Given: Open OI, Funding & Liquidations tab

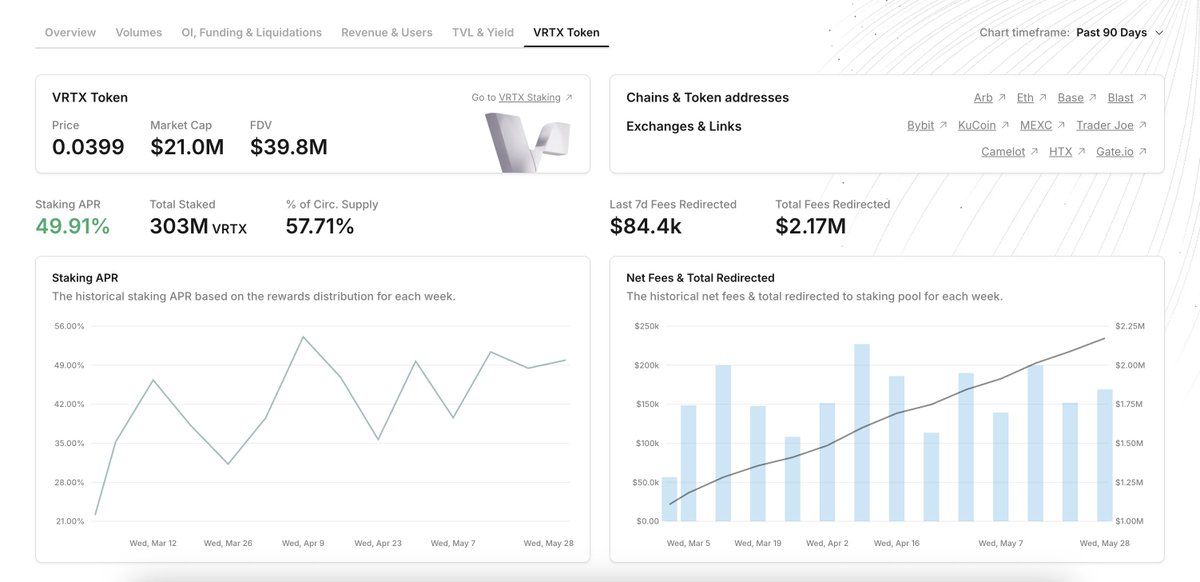Looking at the screenshot, I should tap(252, 32).
